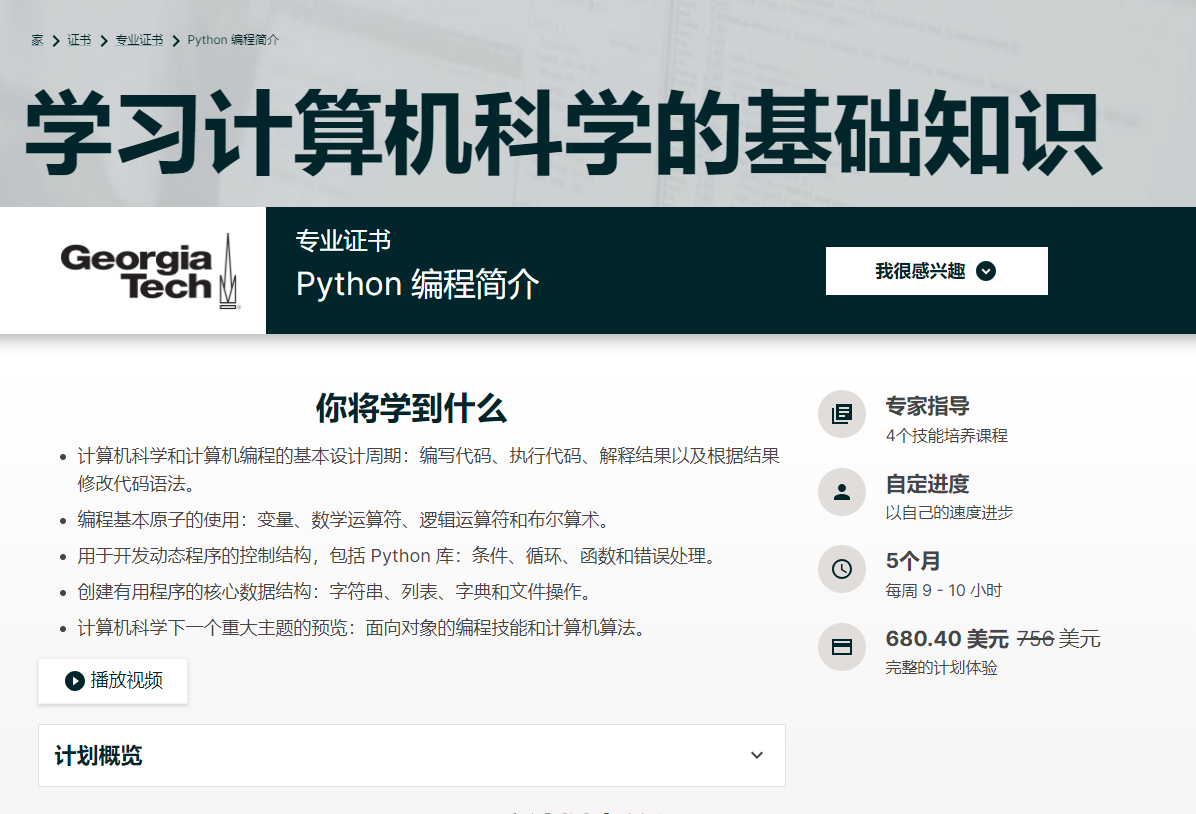Click bullet about 创建有用程序的核心数据结构
The height and width of the screenshot is (814, 1196).
coord(336,591)
